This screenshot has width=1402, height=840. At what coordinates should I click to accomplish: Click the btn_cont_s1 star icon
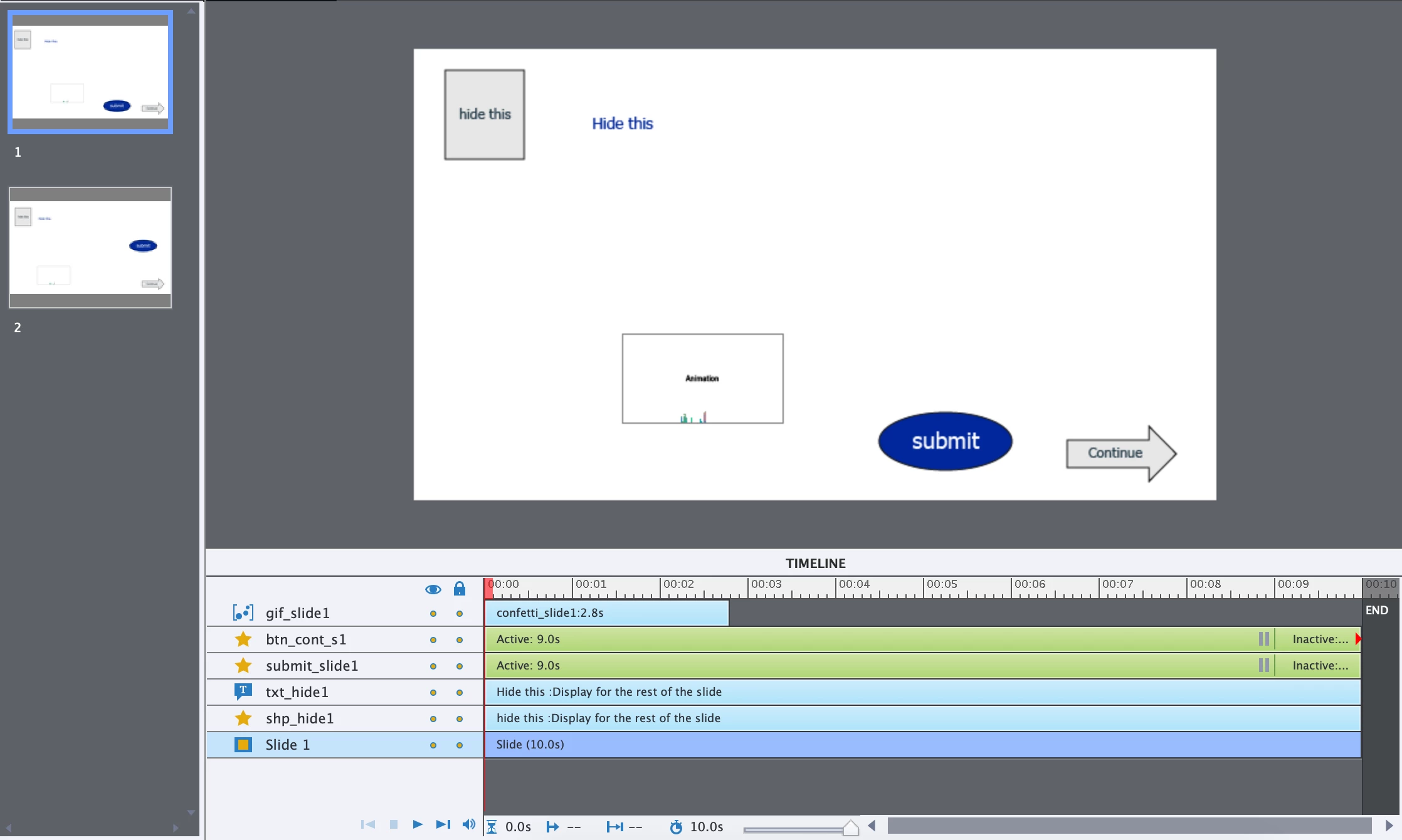click(243, 639)
